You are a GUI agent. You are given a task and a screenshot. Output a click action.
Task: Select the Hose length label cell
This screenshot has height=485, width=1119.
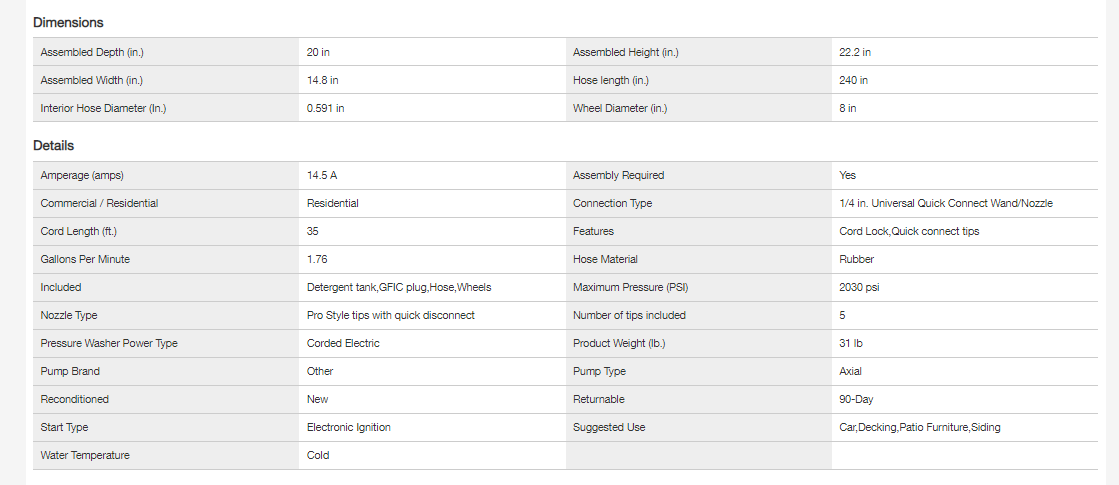[699, 80]
